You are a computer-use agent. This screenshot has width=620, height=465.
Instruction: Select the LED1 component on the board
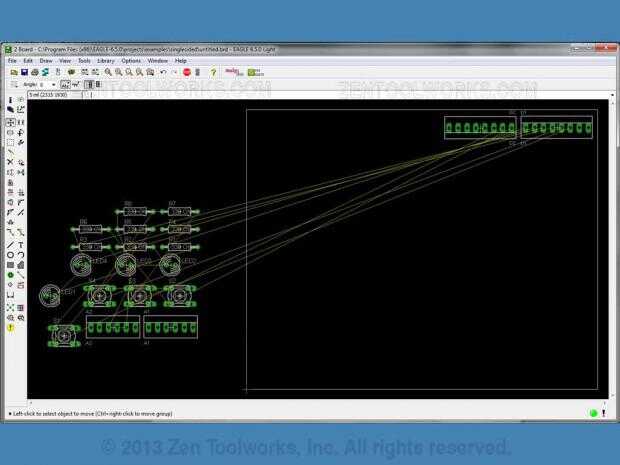coord(50,295)
